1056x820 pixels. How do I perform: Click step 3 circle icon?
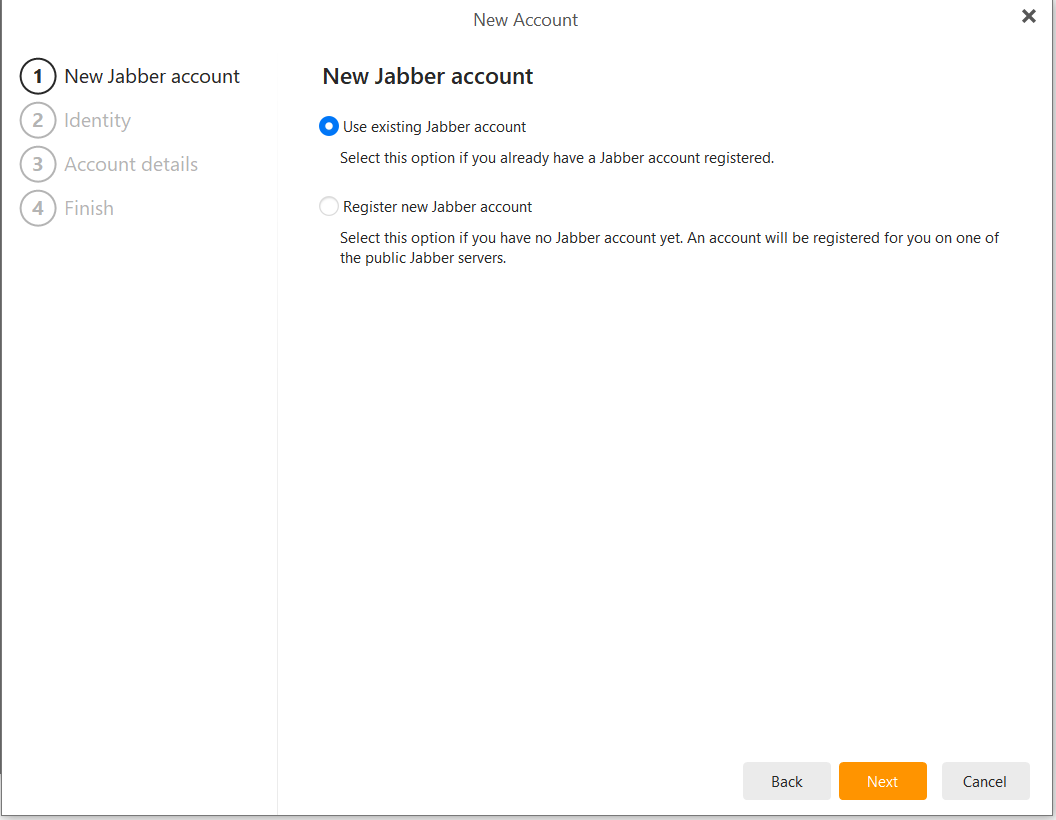click(38, 164)
